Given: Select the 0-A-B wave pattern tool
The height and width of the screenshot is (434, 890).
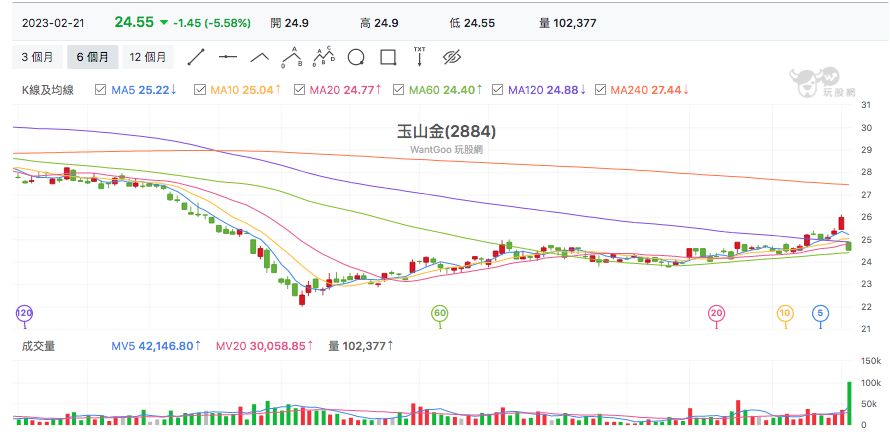Looking at the screenshot, I should (292, 57).
